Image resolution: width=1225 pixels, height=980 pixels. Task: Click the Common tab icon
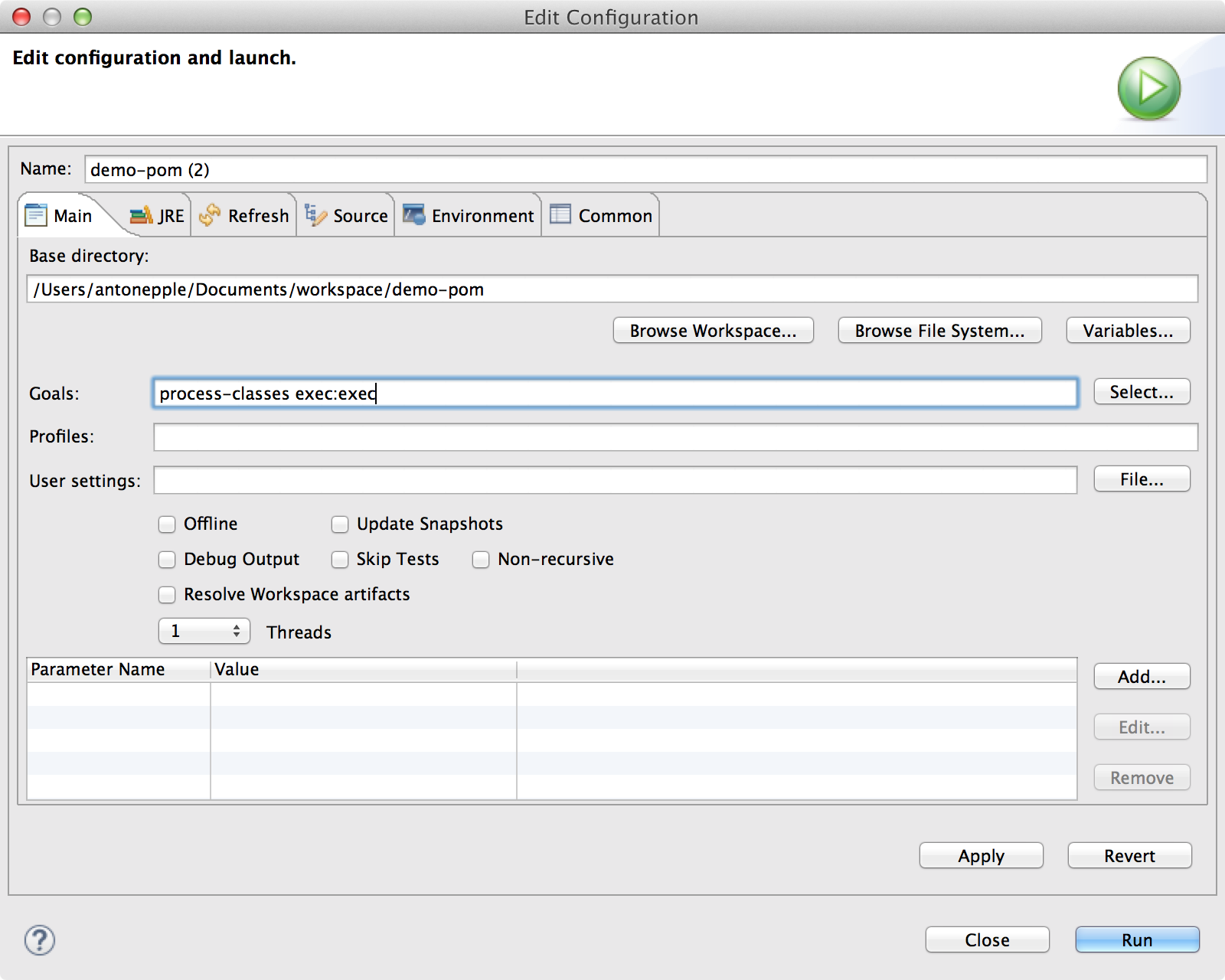pyautogui.click(x=560, y=214)
